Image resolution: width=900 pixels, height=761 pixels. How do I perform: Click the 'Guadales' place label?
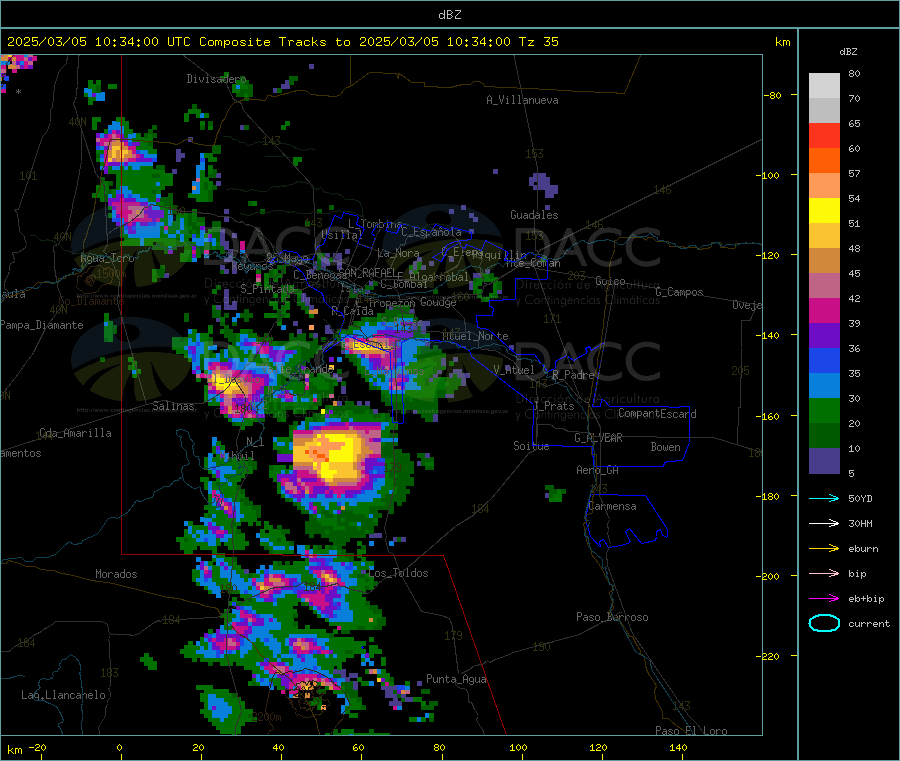click(534, 215)
